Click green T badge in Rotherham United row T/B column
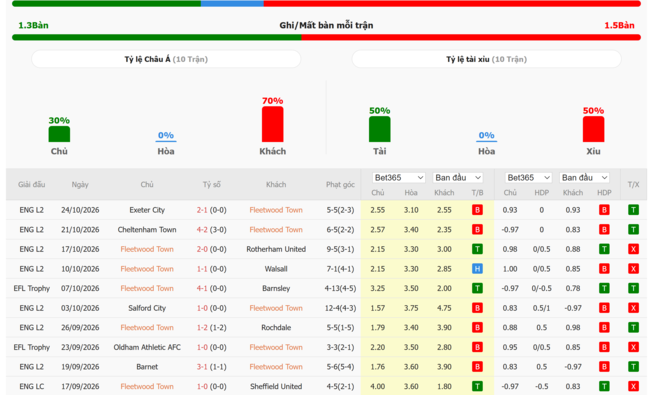This screenshot has width=650, height=395. pos(477,249)
